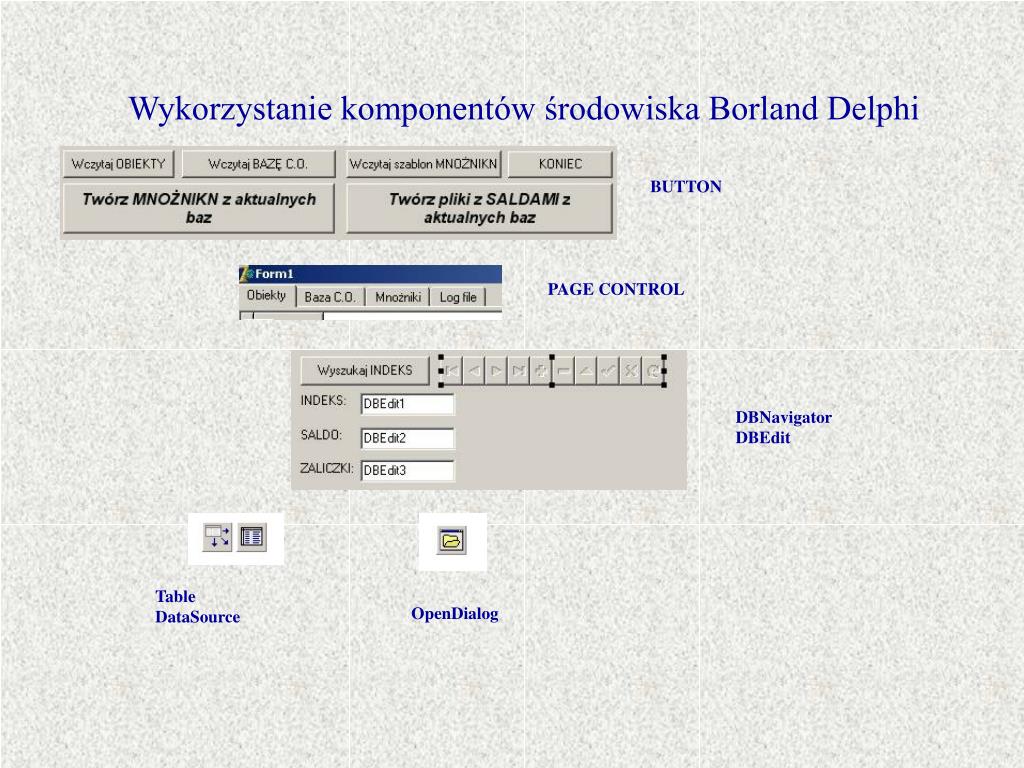Click the BUTTON caption text
Screen dimensions: 1024x768
686,187
